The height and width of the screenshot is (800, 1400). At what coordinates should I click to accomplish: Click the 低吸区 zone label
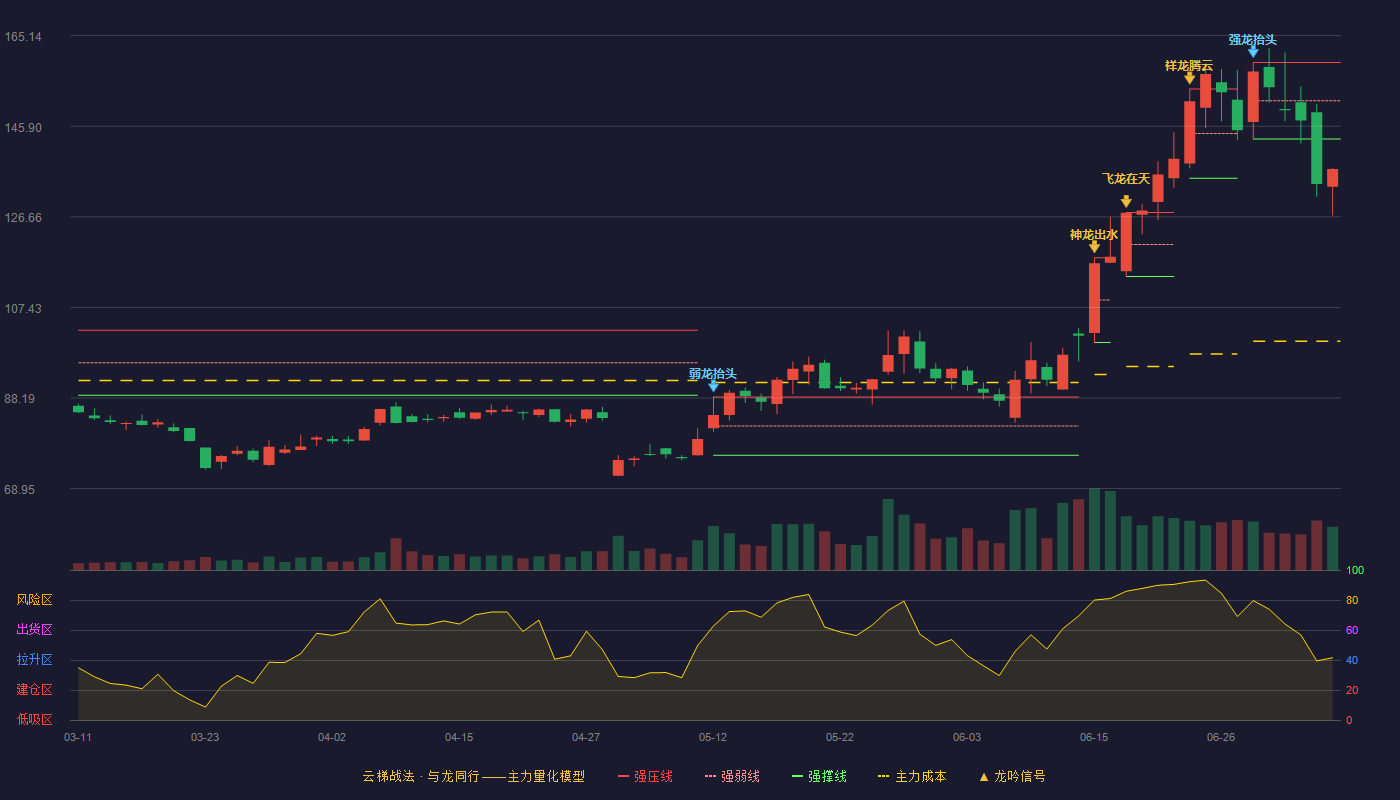pyautogui.click(x=34, y=719)
